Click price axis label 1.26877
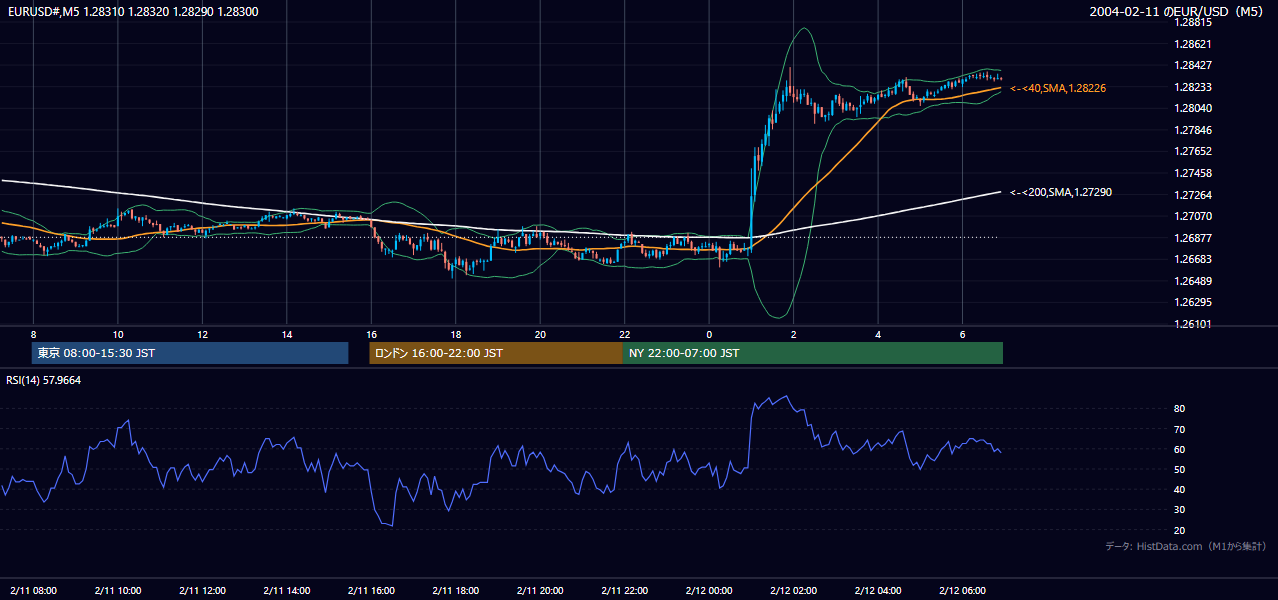 [x=1192, y=238]
